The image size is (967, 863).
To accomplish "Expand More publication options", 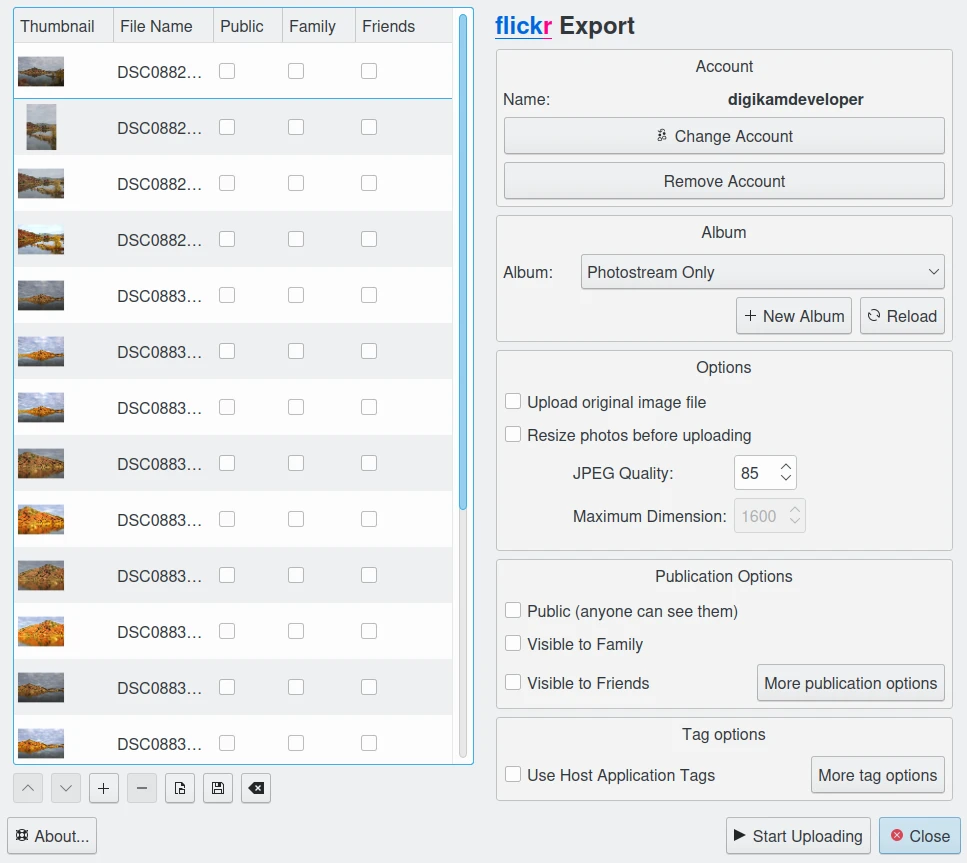I will tap(850, 684).
